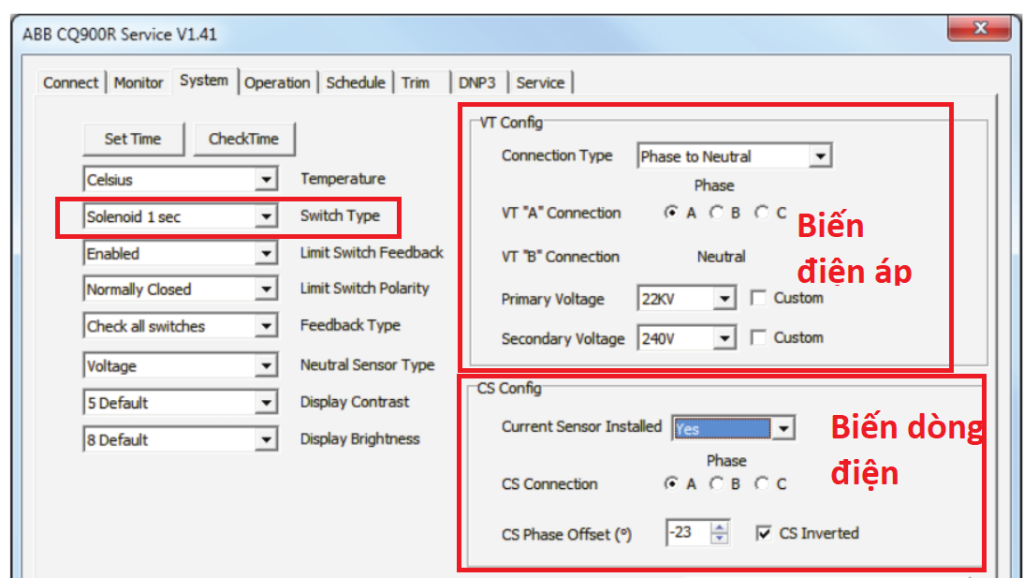The image size is (1024, 578).
Task: Go to the Operation tab
Action: click(x=277, y=83)
